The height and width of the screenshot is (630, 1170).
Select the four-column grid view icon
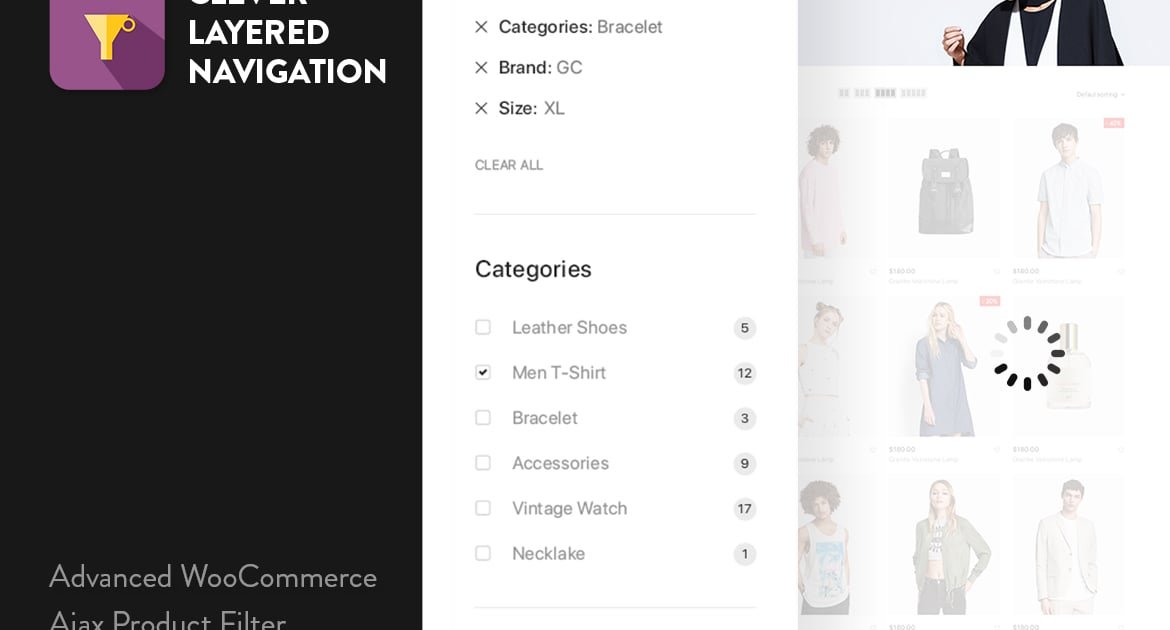tap(885, 93)
